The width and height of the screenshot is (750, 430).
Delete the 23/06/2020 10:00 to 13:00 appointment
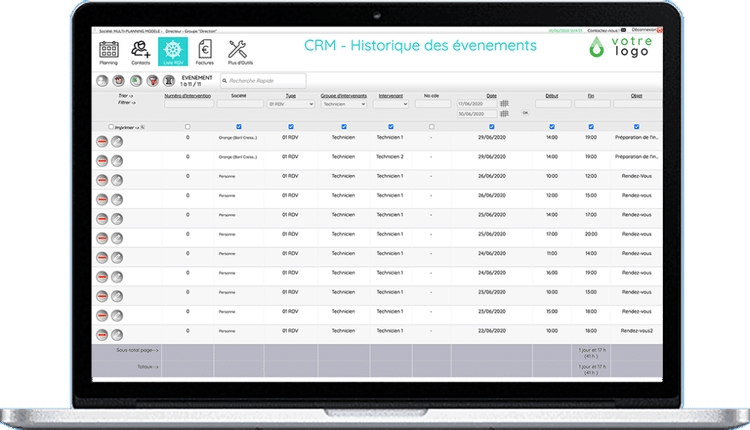[x=102, y=296]
